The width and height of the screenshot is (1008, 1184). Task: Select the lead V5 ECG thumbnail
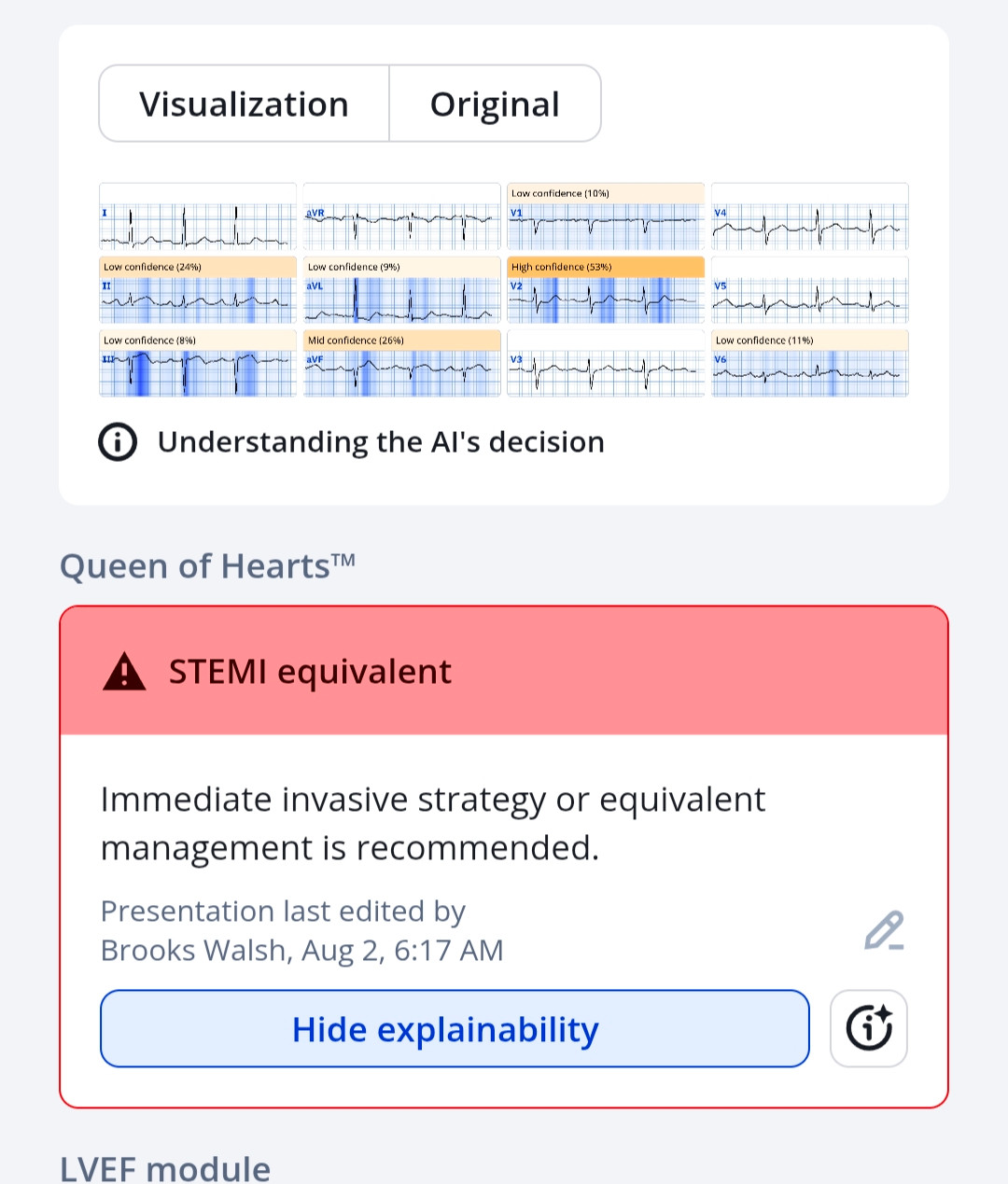[810, 290]
